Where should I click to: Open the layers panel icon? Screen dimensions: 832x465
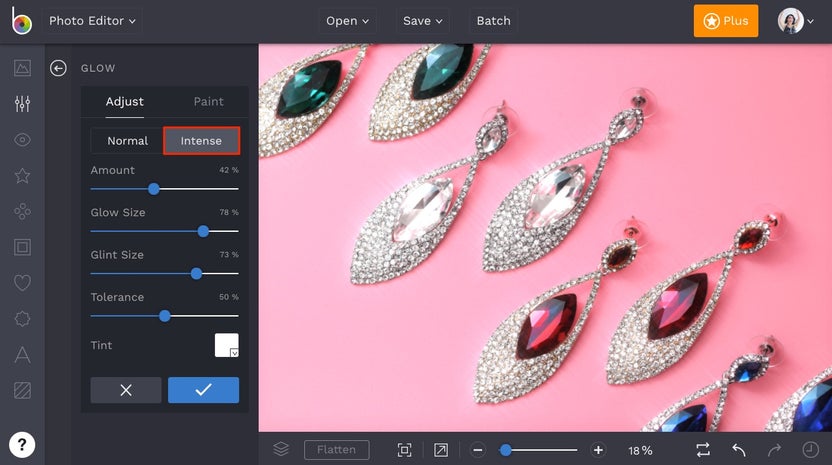click(281, 450)
